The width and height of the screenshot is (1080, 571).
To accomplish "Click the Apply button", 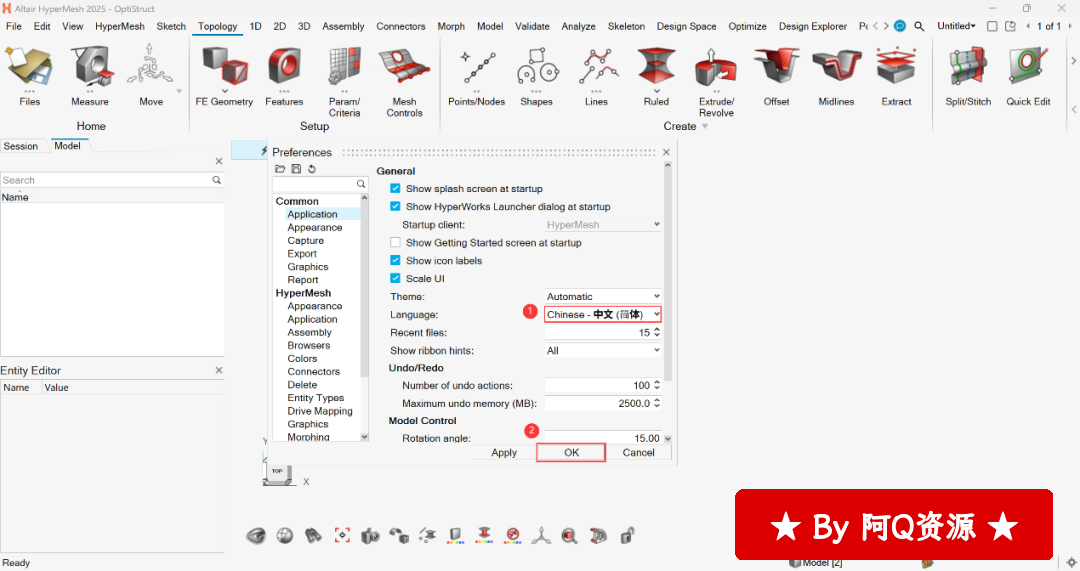I will tap(504, 453).
